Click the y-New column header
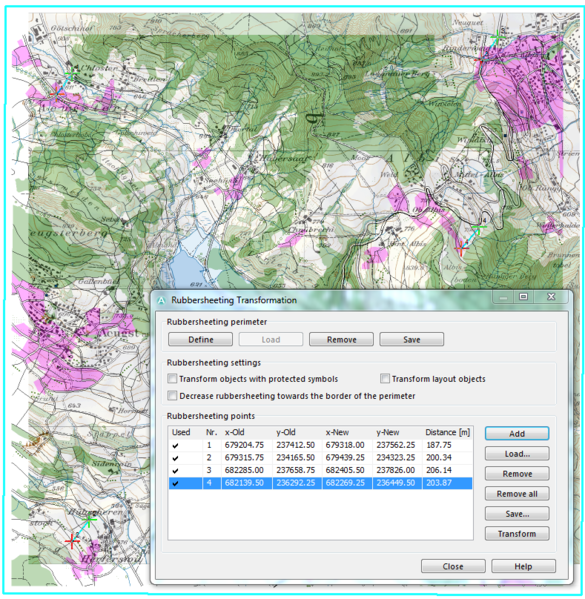This screenshot has width=585, height=599. 387,432
